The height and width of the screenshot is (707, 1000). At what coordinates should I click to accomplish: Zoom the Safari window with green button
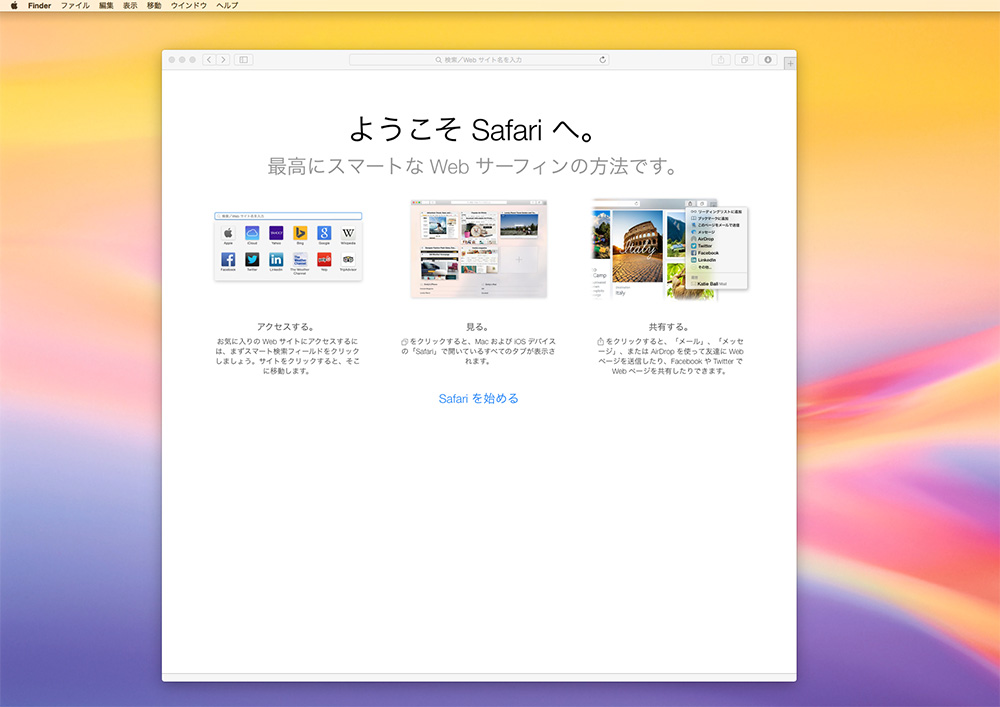click(x=192, y=59)
